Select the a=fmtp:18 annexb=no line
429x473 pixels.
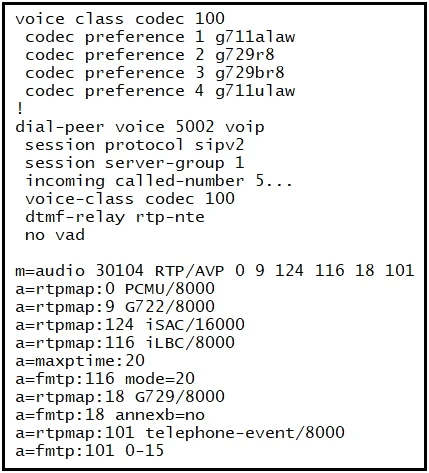pos(110,415)
